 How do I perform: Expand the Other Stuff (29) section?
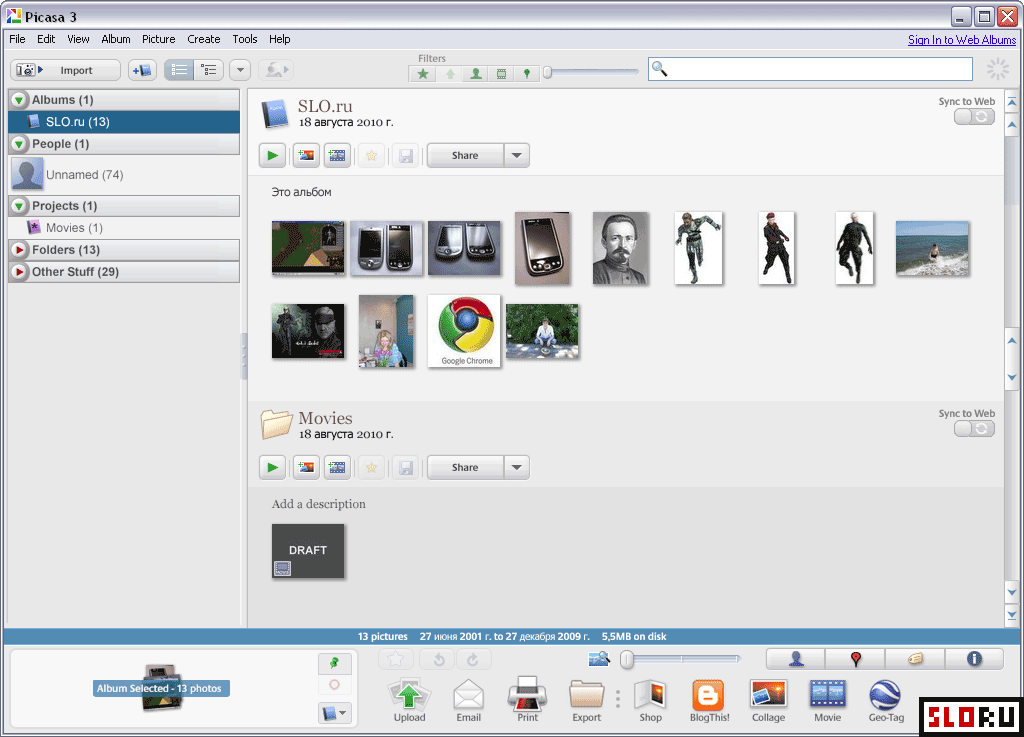[x=19, y=272]
